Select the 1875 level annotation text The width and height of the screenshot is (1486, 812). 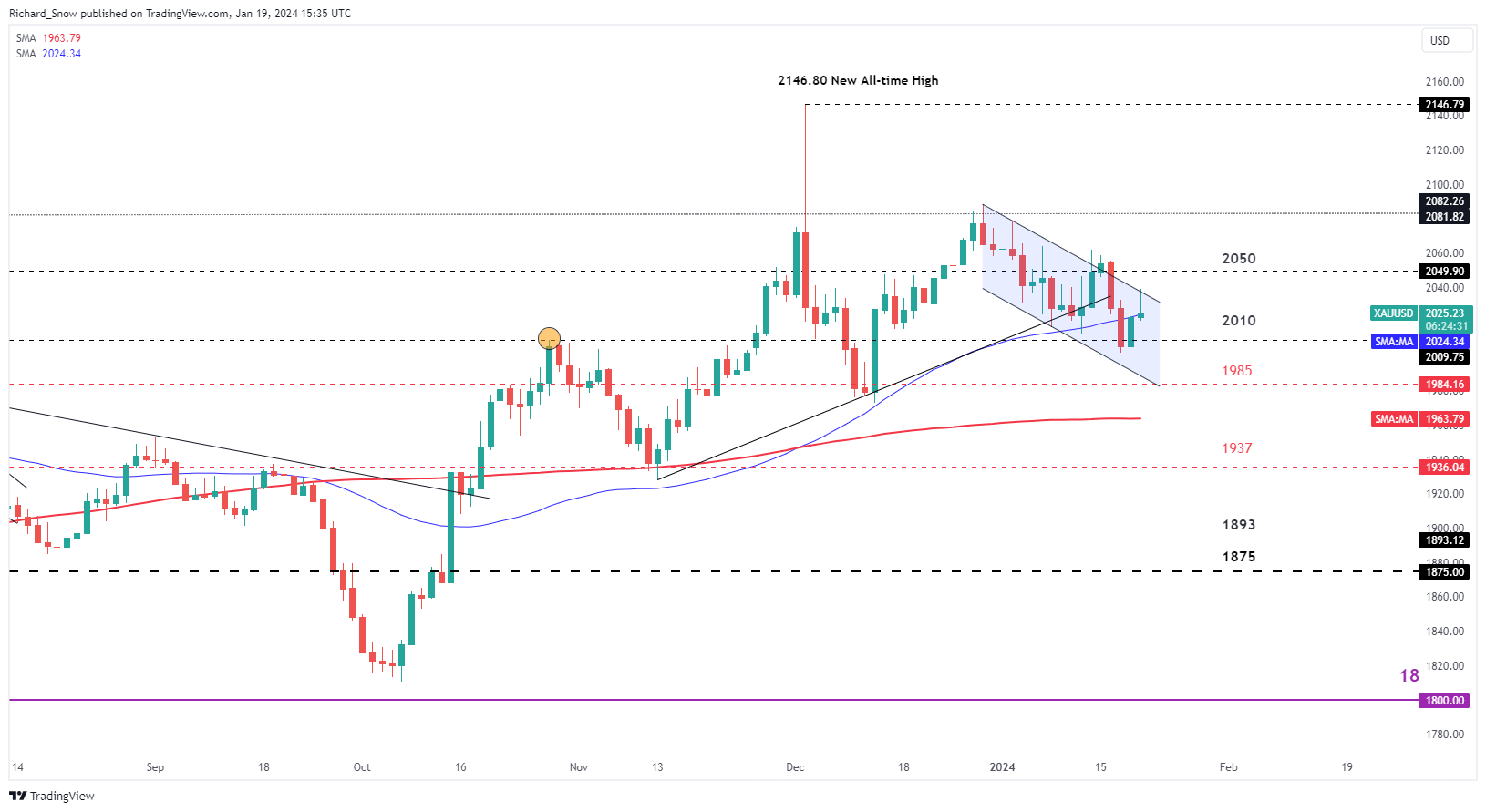point(1238,557)
